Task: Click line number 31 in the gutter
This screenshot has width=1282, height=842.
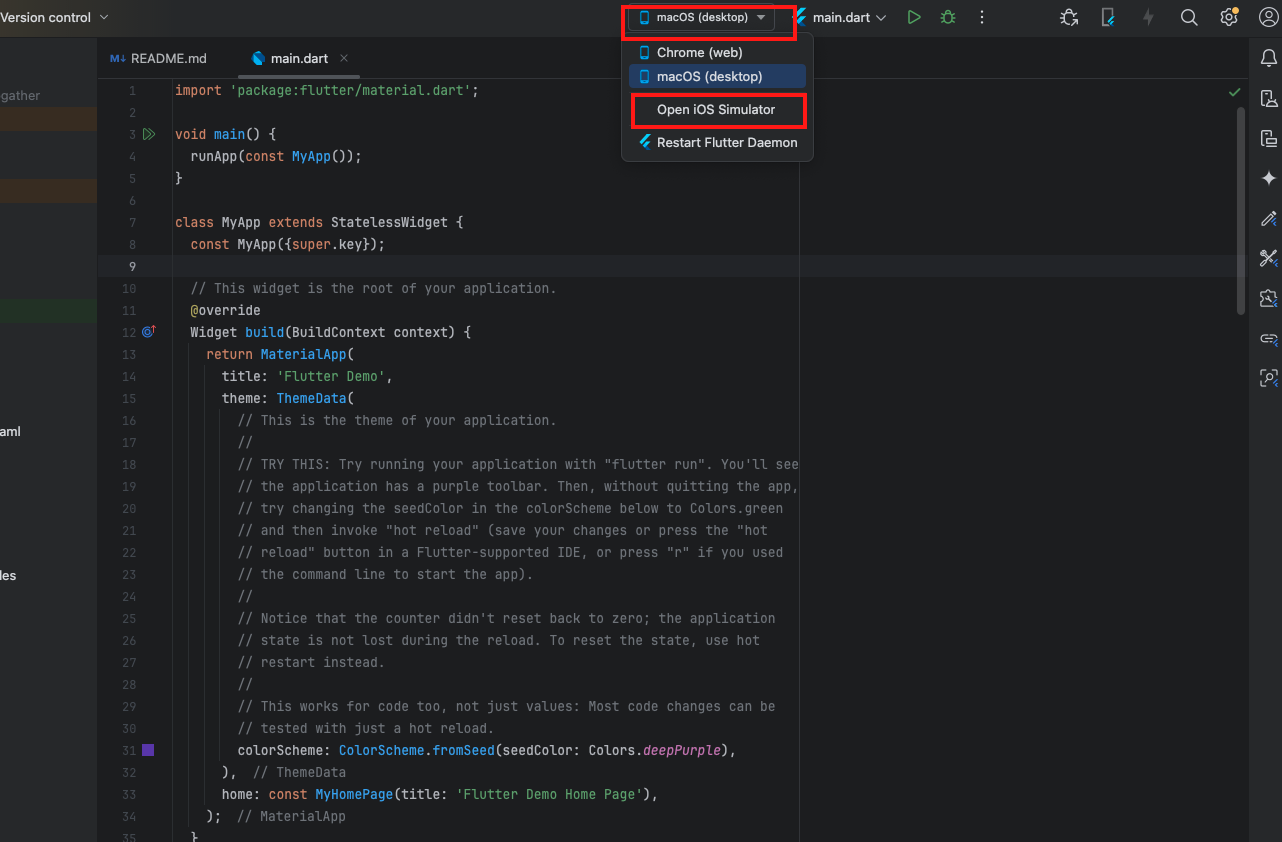Action: 129,750
